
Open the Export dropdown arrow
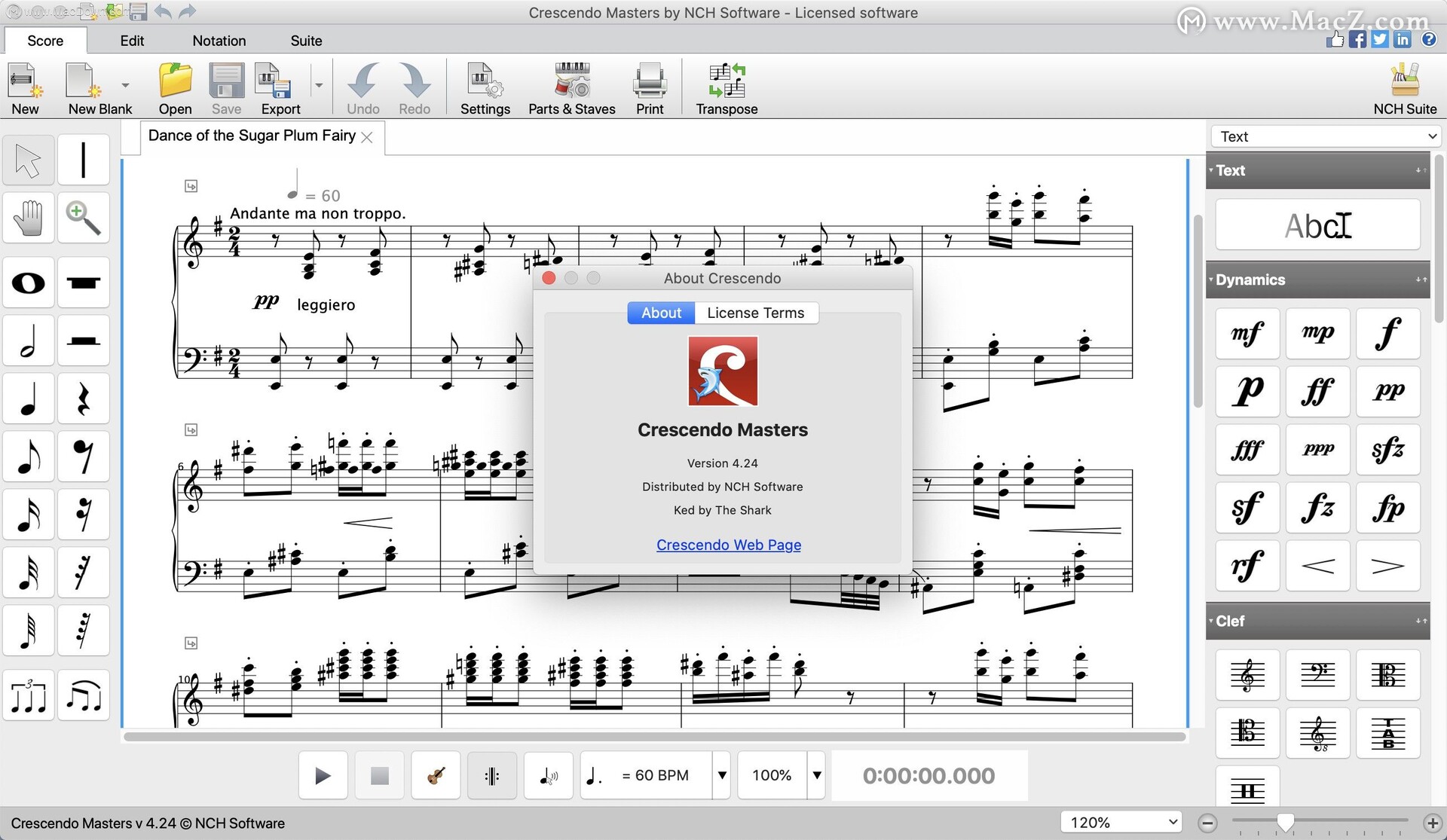[319, 85]
